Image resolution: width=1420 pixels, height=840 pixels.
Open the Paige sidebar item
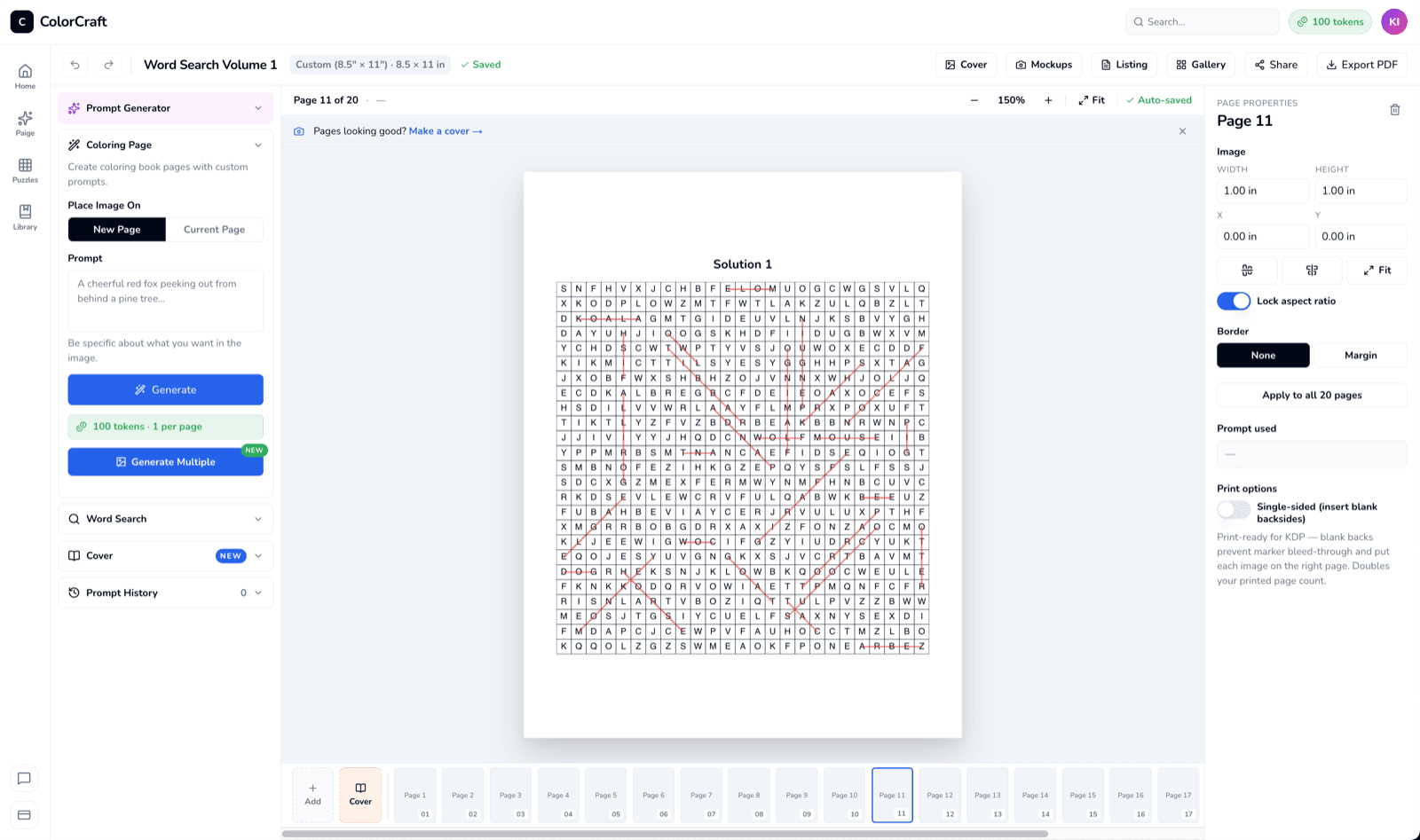click(25, 123)
